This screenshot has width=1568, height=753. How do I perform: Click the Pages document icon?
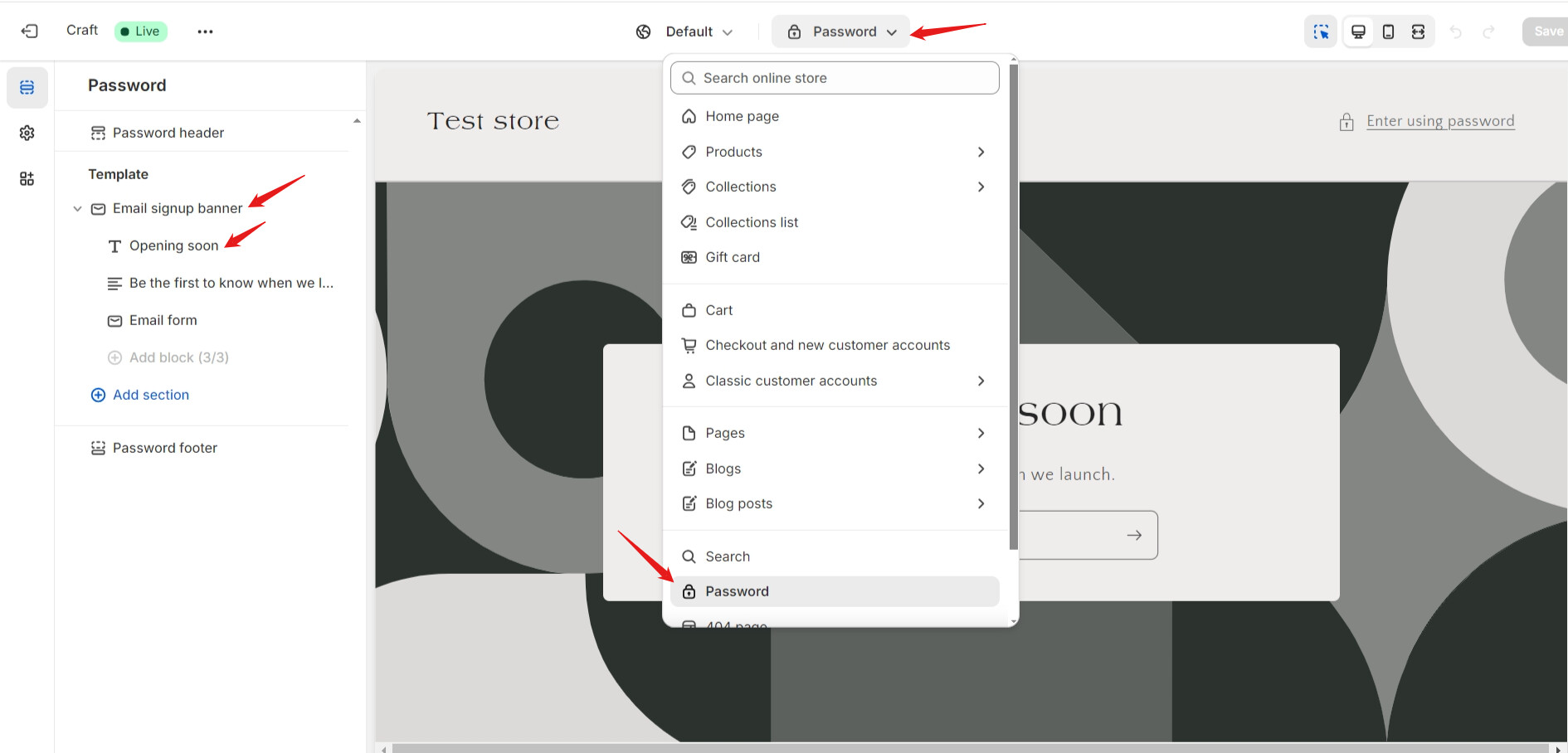pyautogui.click(x=689, y=433)
